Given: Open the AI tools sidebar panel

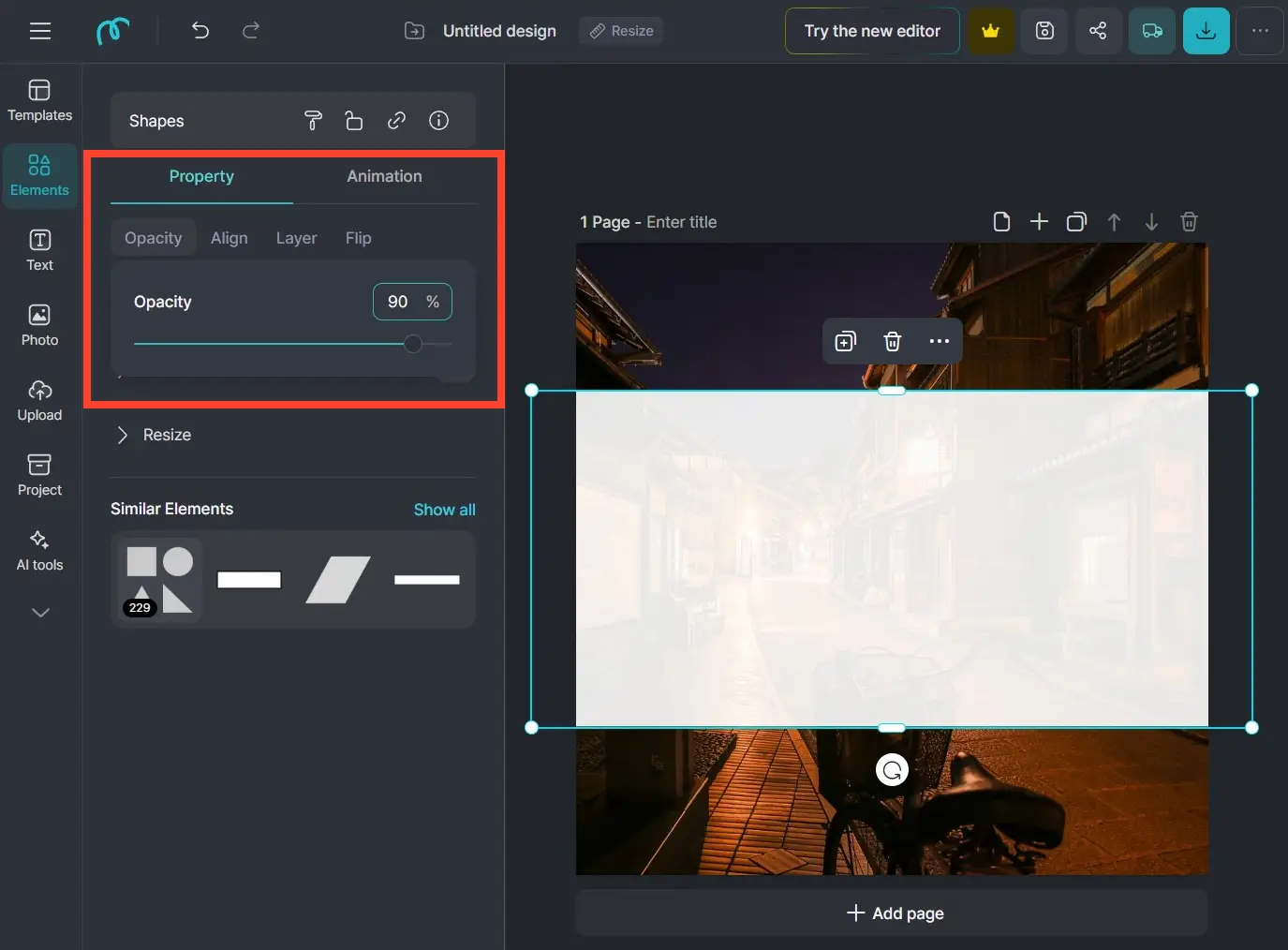Looking at the screenshot, I should pyautogui.click(x=39, y=550).
